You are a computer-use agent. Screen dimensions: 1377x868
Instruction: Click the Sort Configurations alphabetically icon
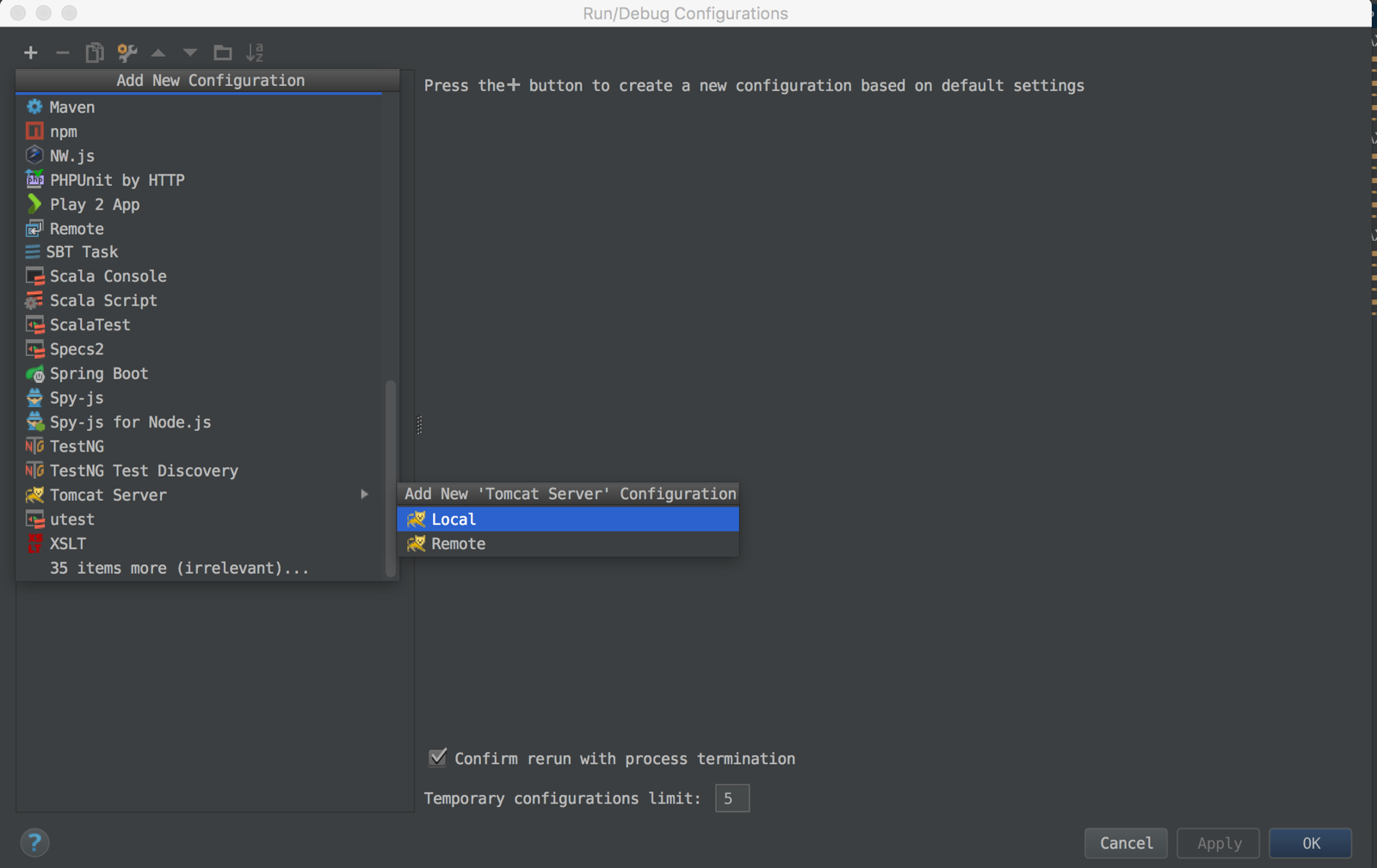click(x=255, y=52)
